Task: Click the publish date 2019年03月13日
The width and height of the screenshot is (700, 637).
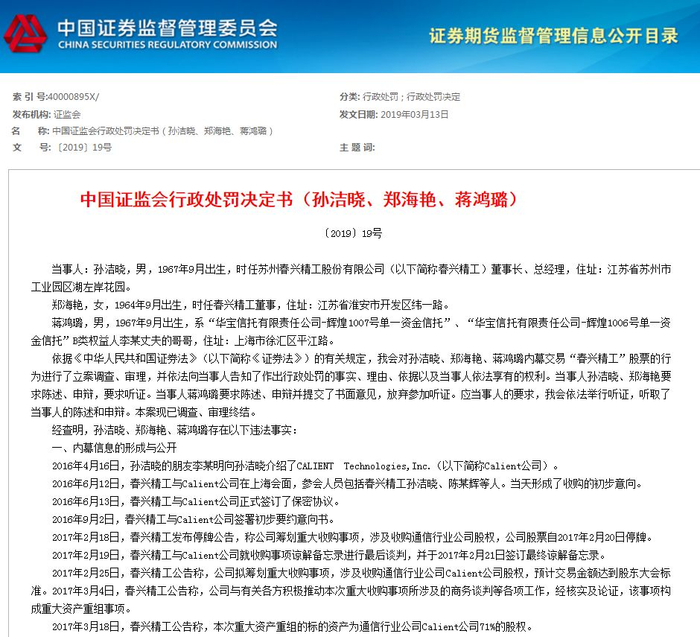Action: (414, 114)
